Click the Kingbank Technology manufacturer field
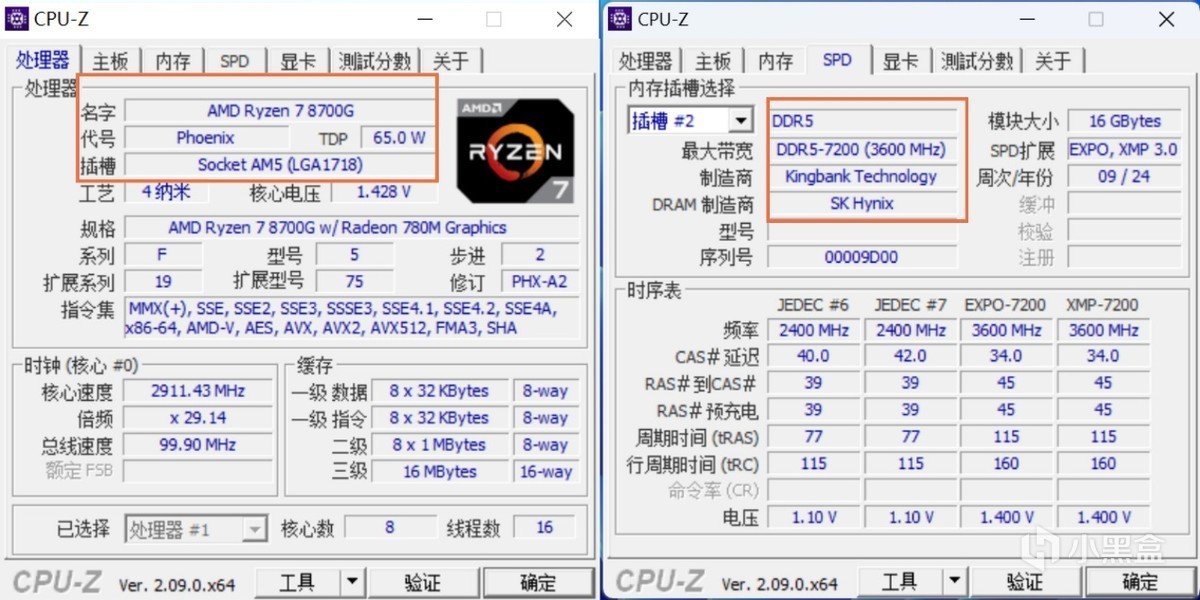 (x=863, y=177)
